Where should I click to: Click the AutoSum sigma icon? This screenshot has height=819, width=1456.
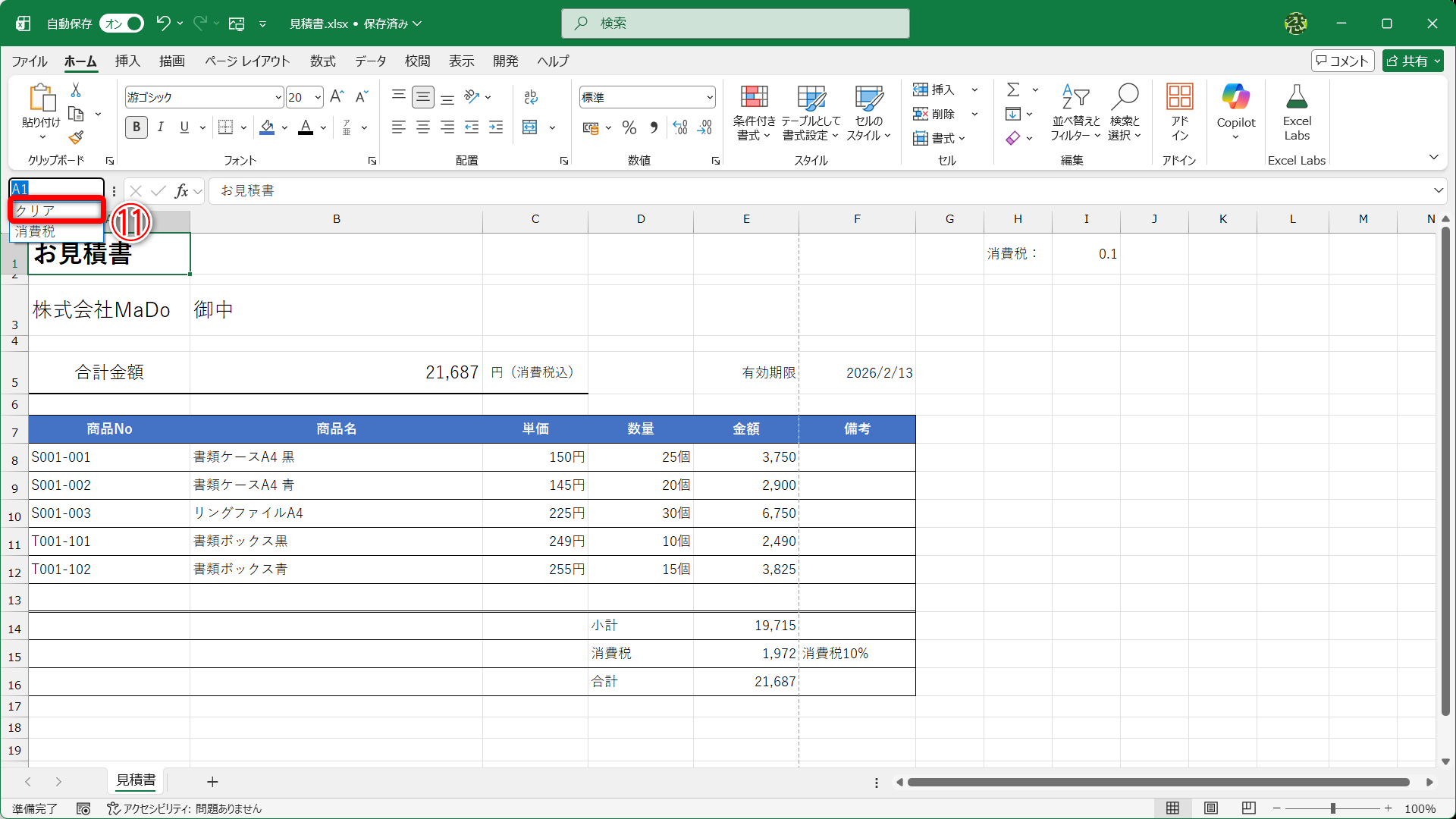point(1013,90)
